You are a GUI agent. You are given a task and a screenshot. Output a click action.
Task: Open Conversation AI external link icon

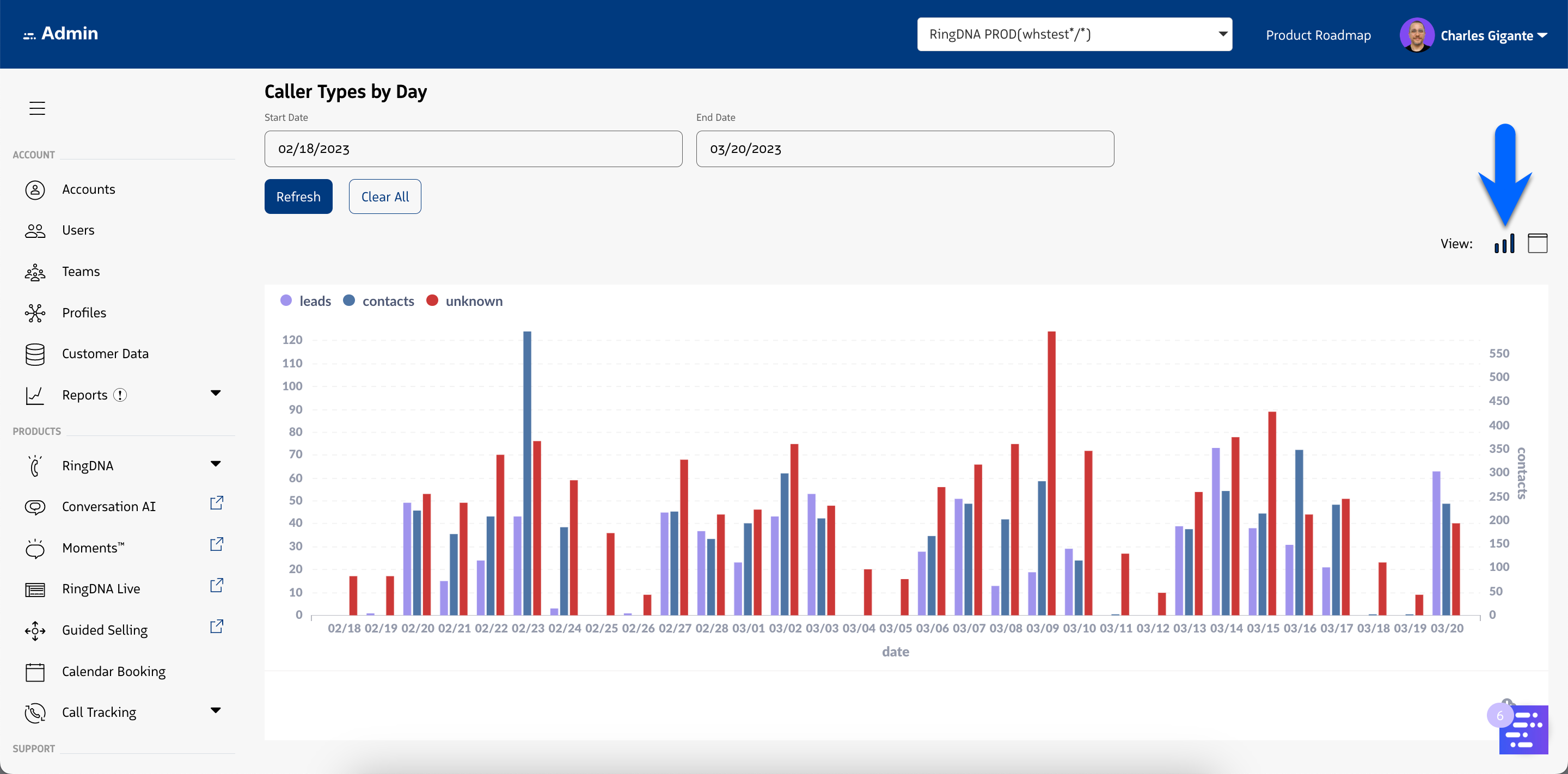(217, 503)
